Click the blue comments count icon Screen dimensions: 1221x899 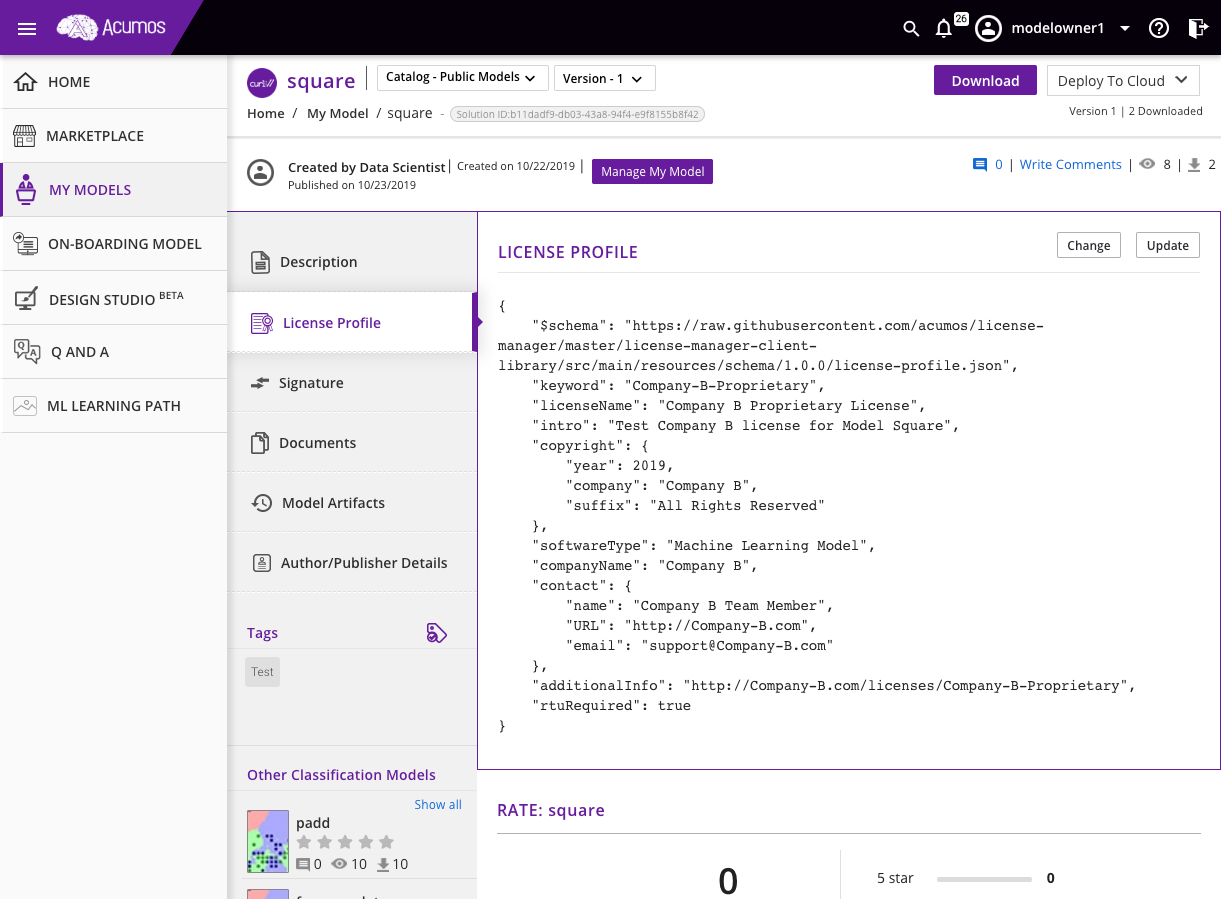click(x=980, y=165)
